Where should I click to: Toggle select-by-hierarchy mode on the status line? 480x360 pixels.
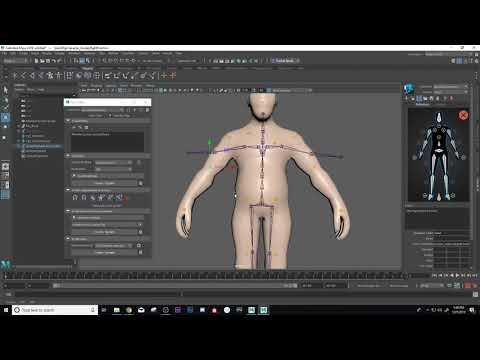pos(76,61)
